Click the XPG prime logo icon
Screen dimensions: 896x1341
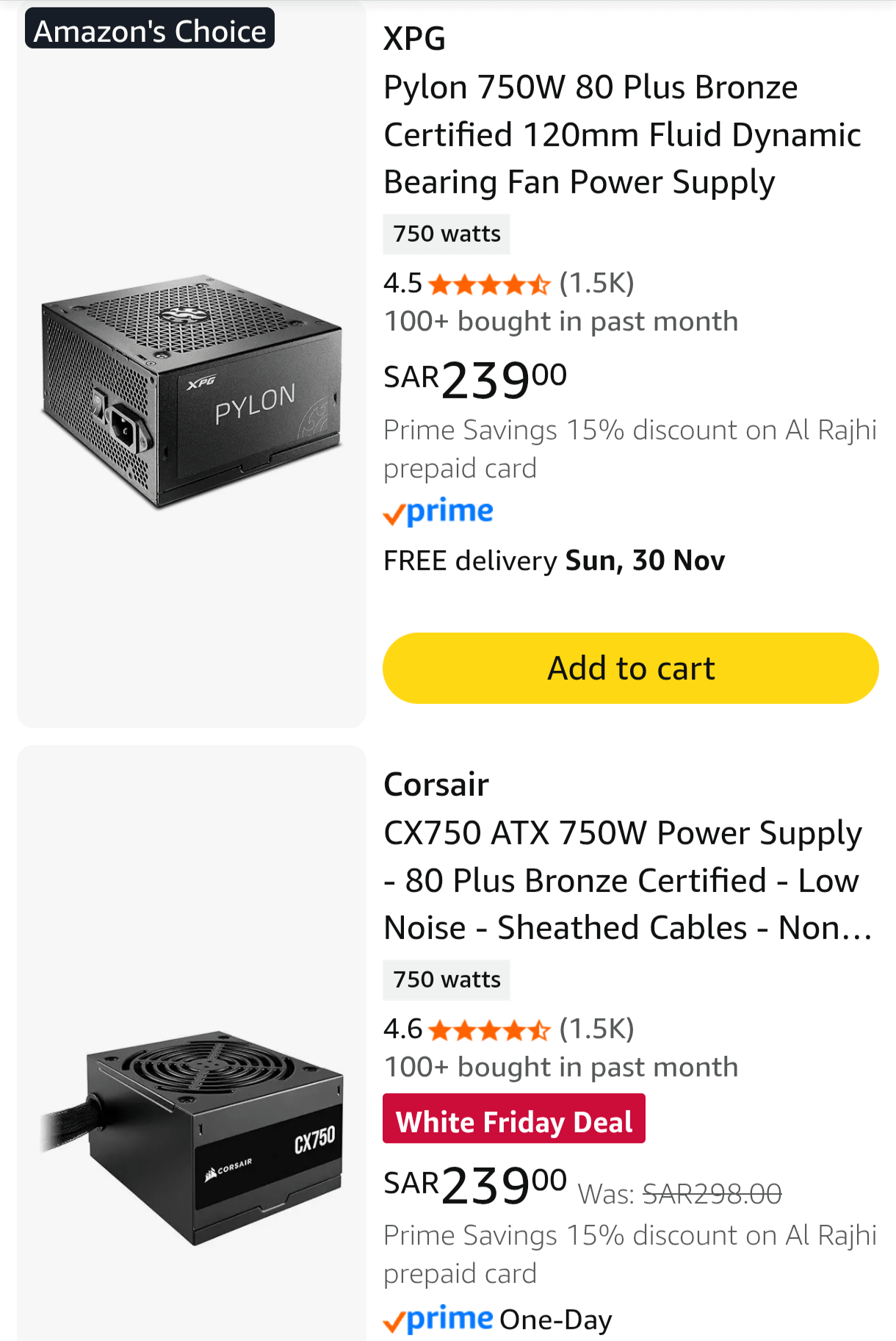coord(438,512)
